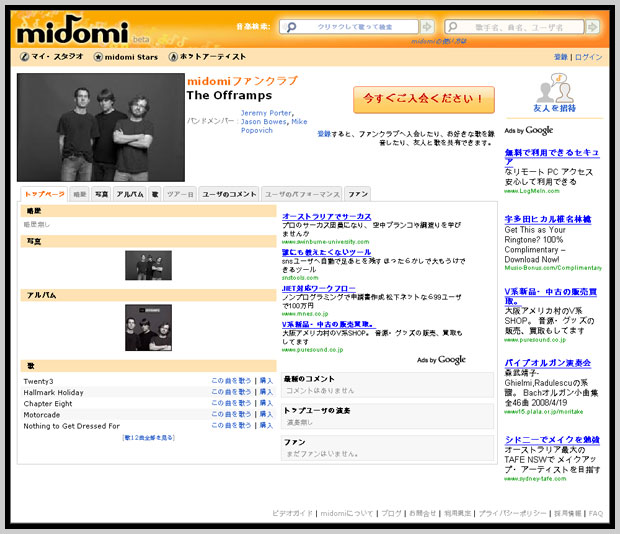Image resolution: width=620 pixels, height=534 pixels.
Task: Click the ログイン link at top right
Action: point(588,57)
